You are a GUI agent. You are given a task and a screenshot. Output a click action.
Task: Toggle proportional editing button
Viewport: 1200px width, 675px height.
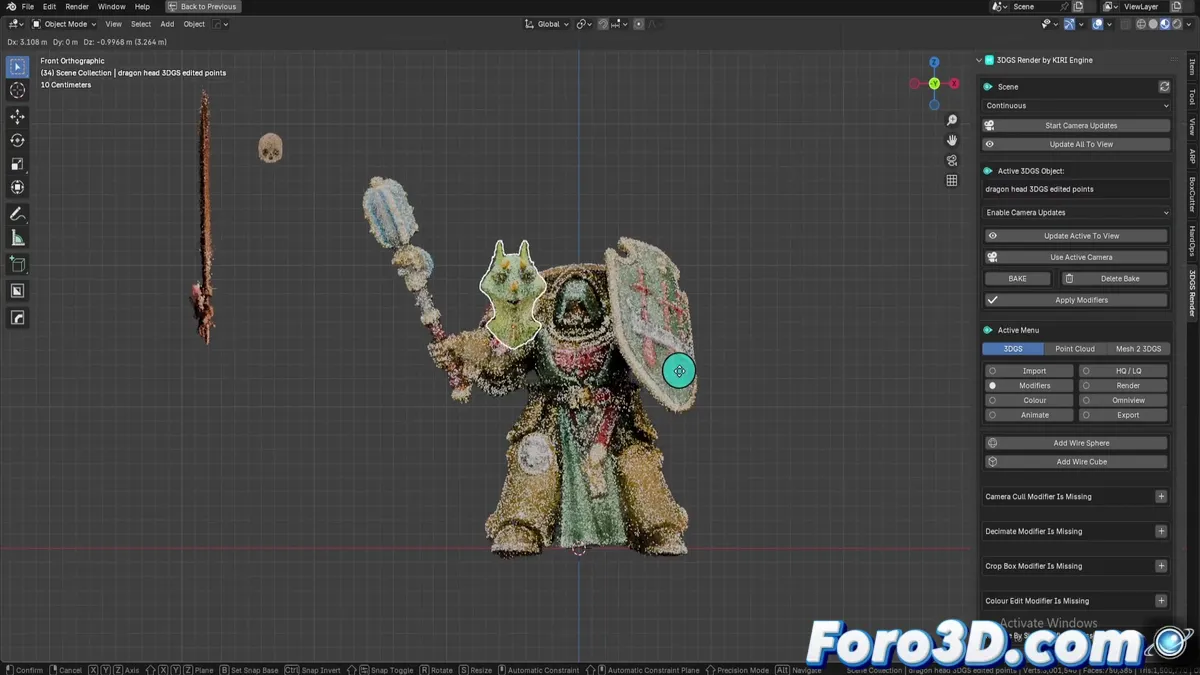pos(639,24)
